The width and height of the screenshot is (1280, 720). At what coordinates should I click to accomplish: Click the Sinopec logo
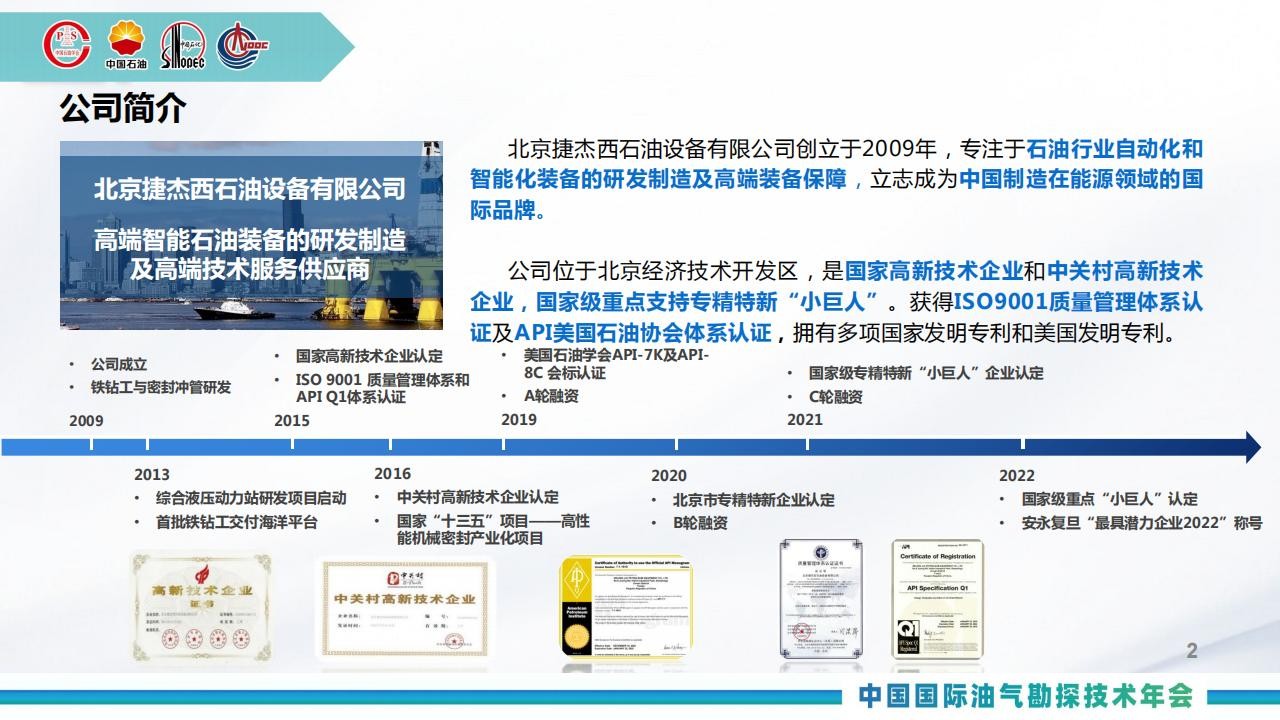[x=183, y=46]
